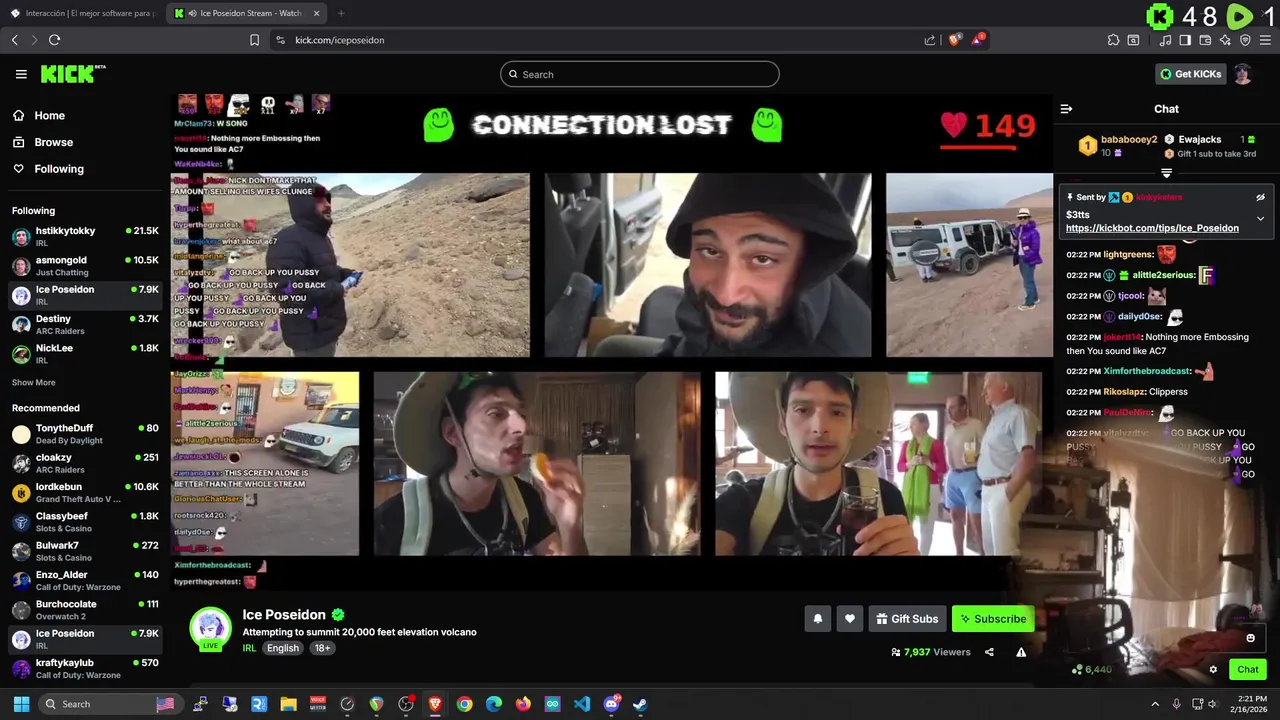Open the browser main menu icon
The width and height of the screenshot is (1280, 720).
(x=1266, y=40)
